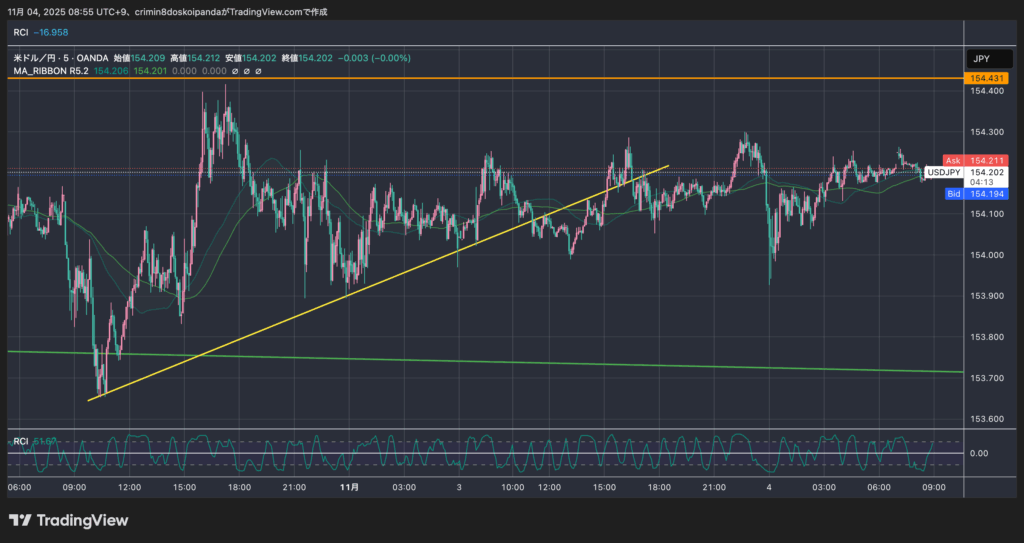
Task: Click the 154.400 price axis label
Action: tap(985, 91)
